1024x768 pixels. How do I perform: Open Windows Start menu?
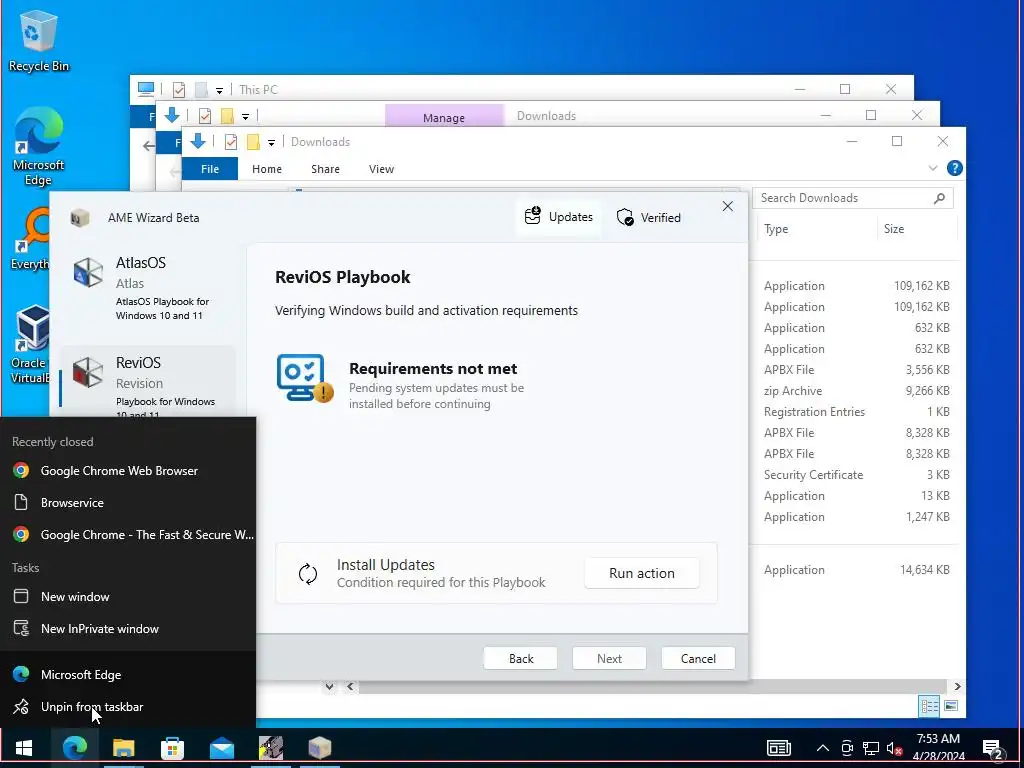(x=24, y=748)
